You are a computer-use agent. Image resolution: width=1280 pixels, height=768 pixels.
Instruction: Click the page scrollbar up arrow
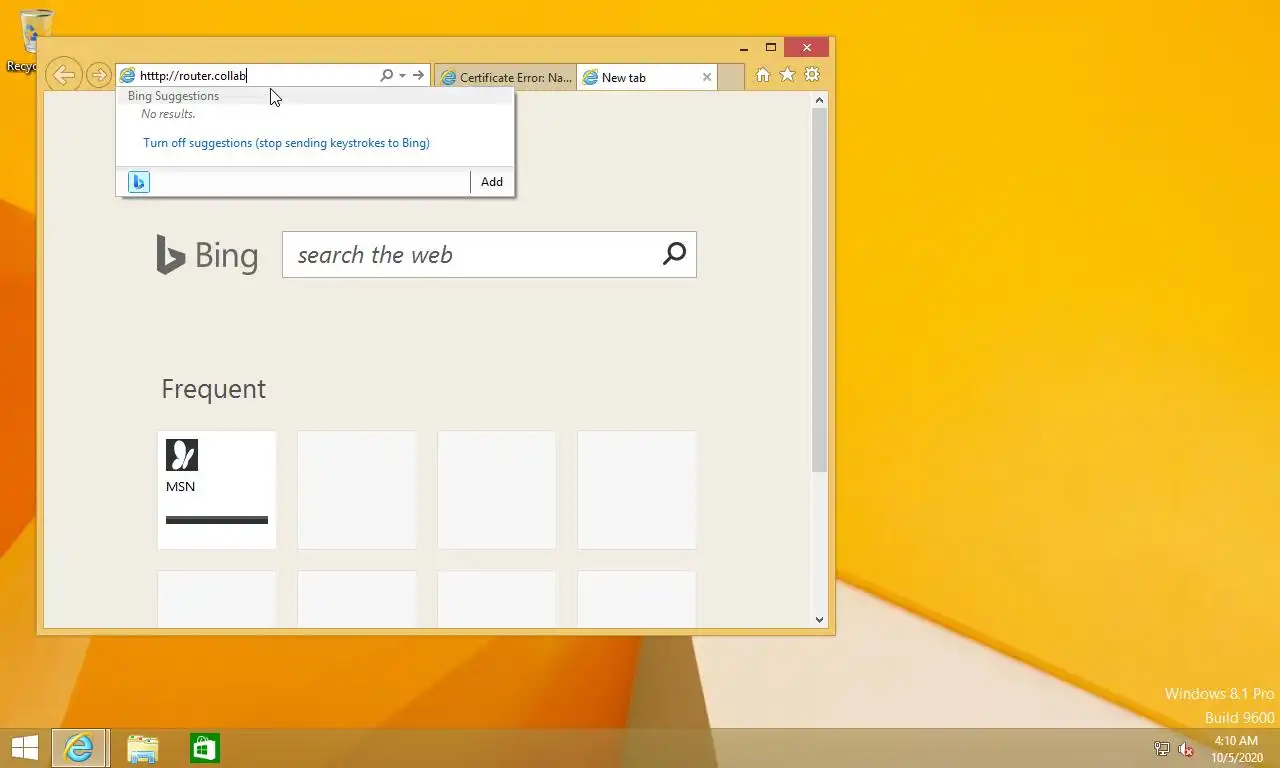[820, 100]
